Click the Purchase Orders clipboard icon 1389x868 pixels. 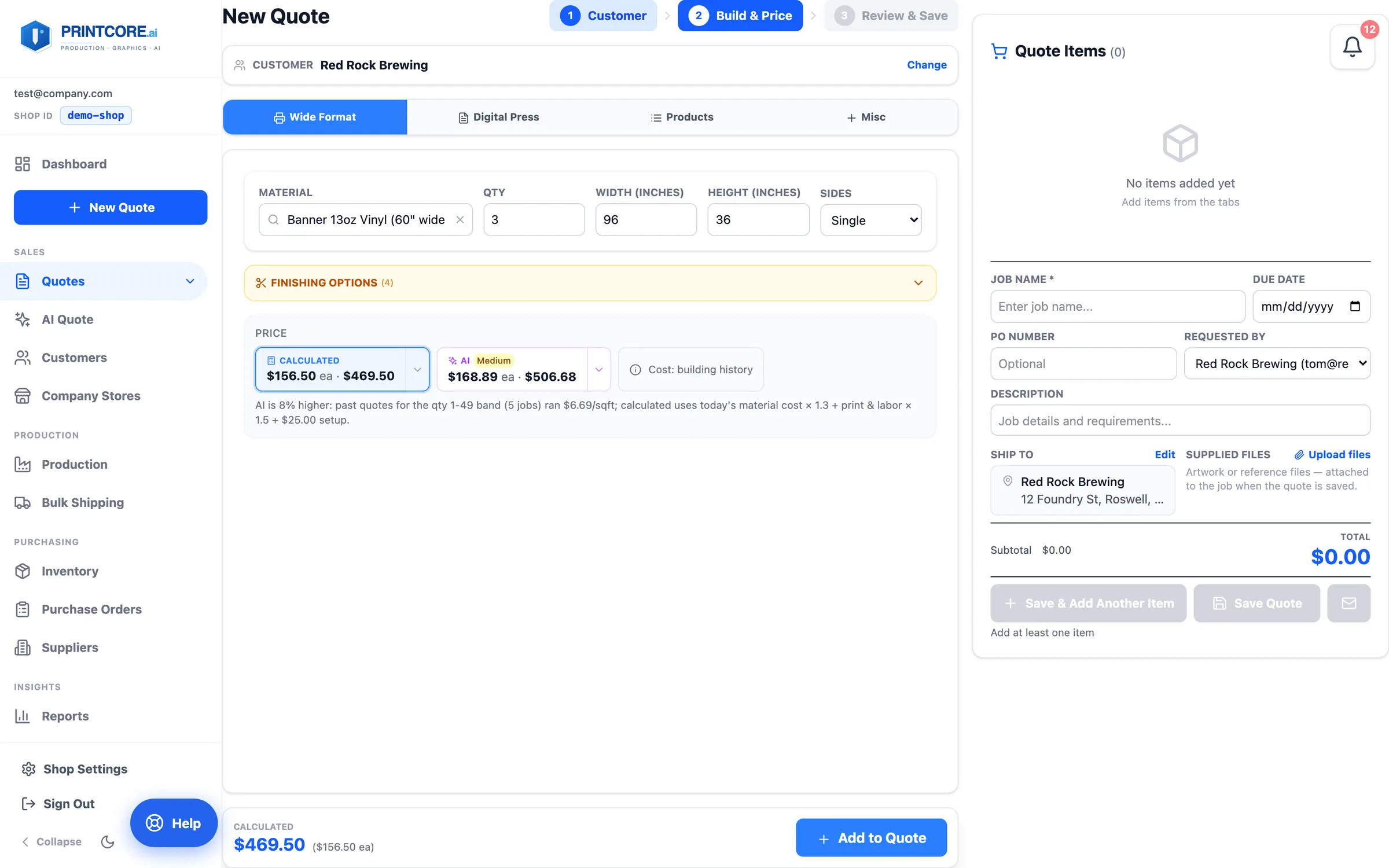23,609
